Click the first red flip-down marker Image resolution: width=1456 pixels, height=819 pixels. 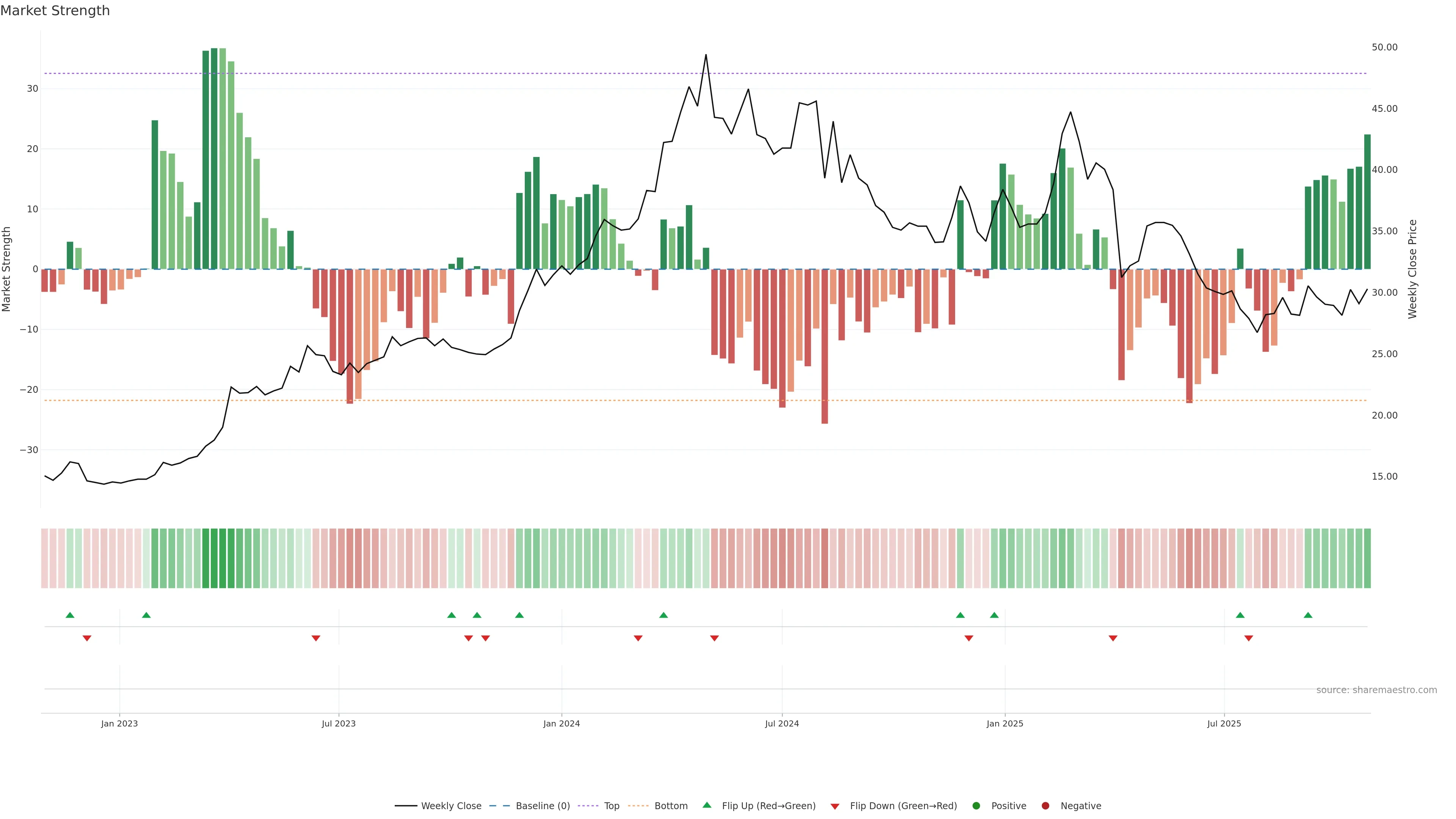(87, 638)
